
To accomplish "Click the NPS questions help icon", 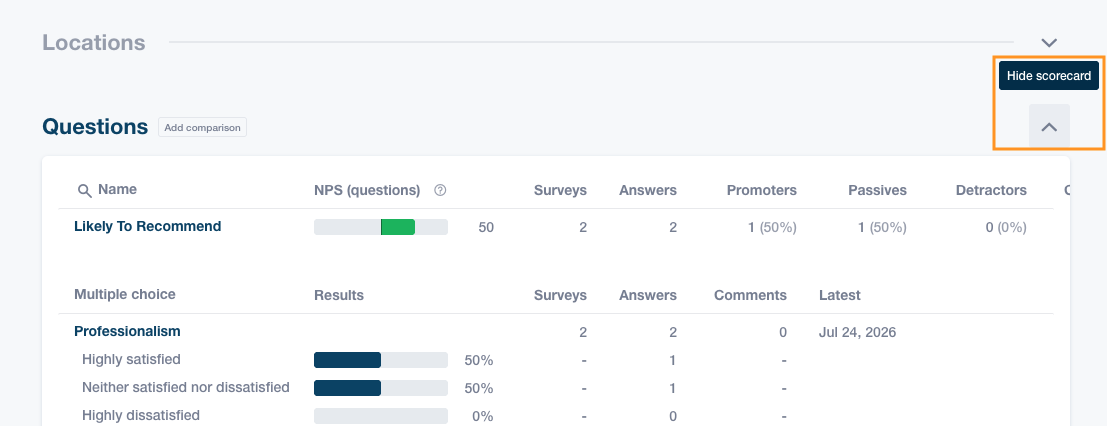I will [441, 190].
